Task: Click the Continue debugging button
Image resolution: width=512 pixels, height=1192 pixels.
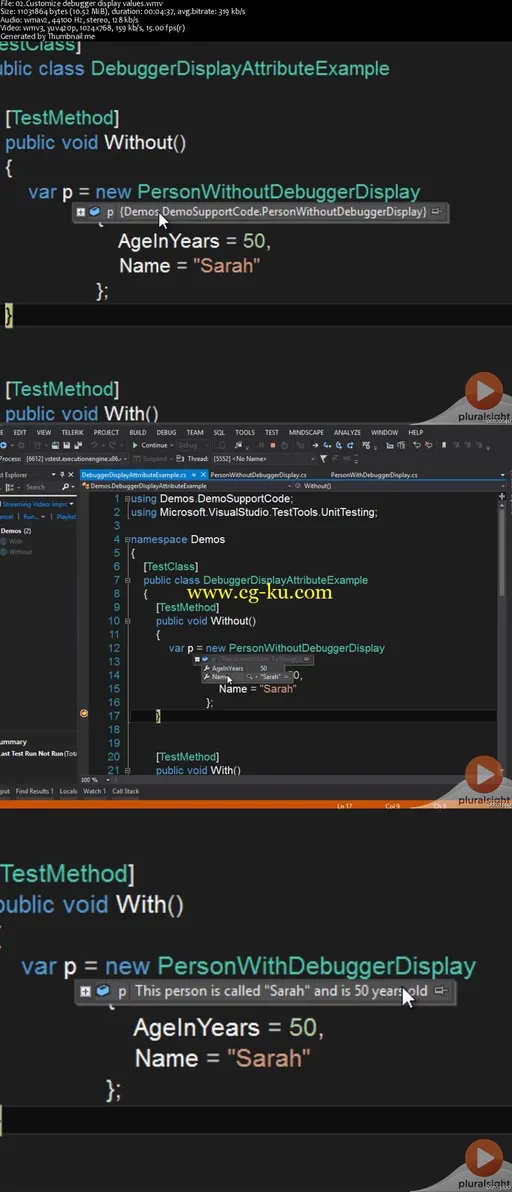Action: [150, 445]
